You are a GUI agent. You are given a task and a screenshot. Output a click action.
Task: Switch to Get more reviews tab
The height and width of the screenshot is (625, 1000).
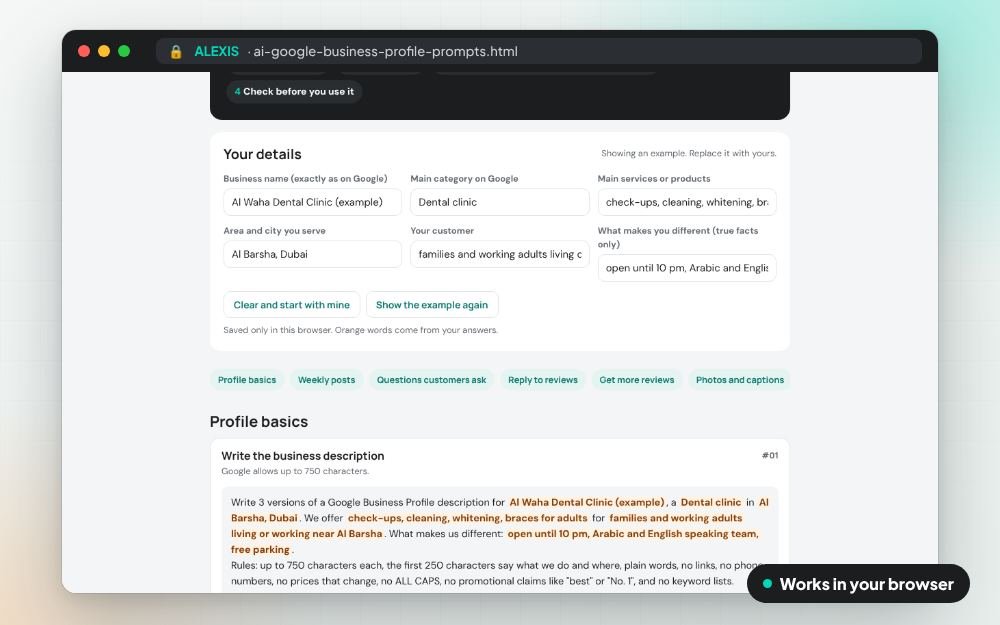tap(636, 379)
